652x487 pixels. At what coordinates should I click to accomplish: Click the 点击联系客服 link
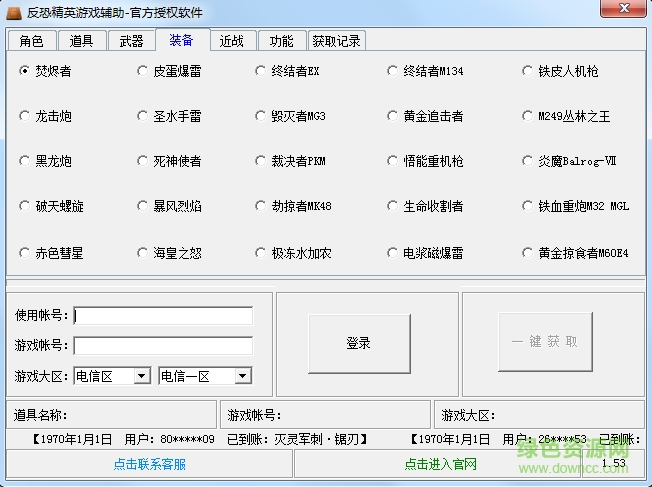pyautogui.click(x=149, y=464)
